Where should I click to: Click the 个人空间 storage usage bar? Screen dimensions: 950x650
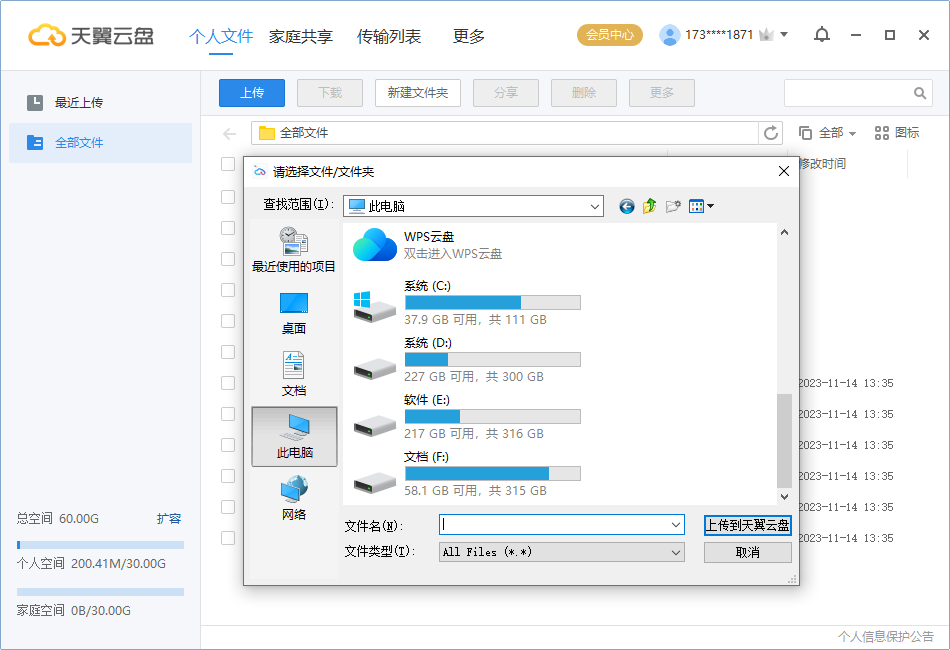(x=100, y=544)
